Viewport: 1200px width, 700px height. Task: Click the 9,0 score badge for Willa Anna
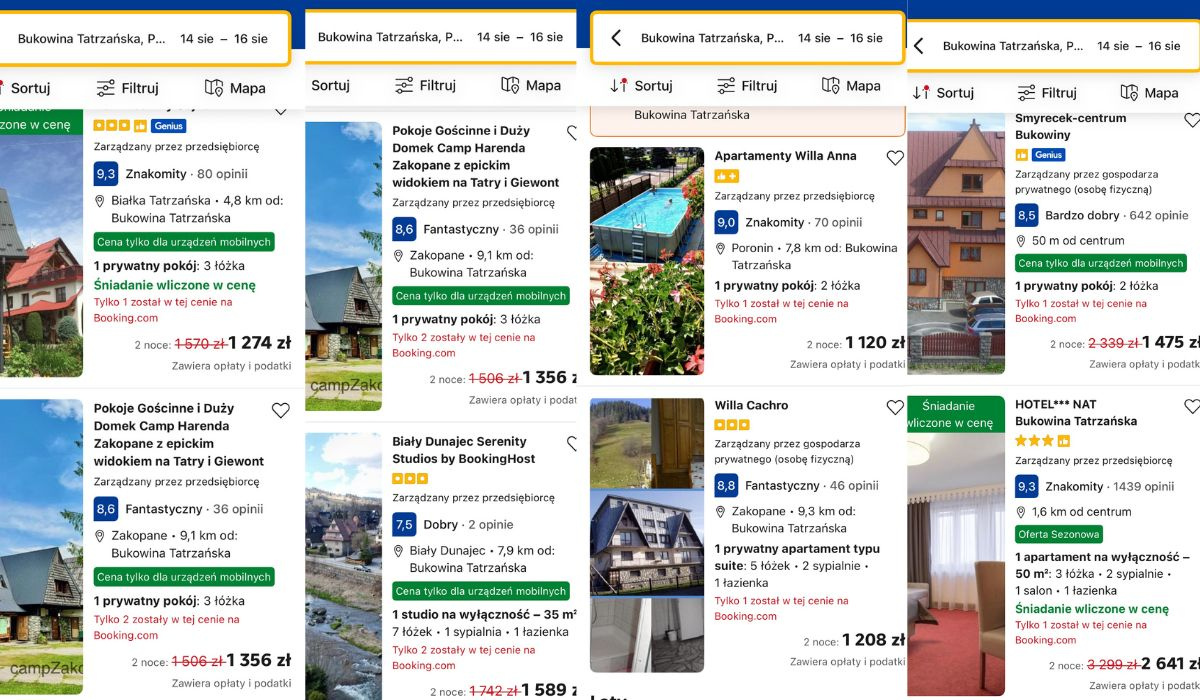pos(726,222)
